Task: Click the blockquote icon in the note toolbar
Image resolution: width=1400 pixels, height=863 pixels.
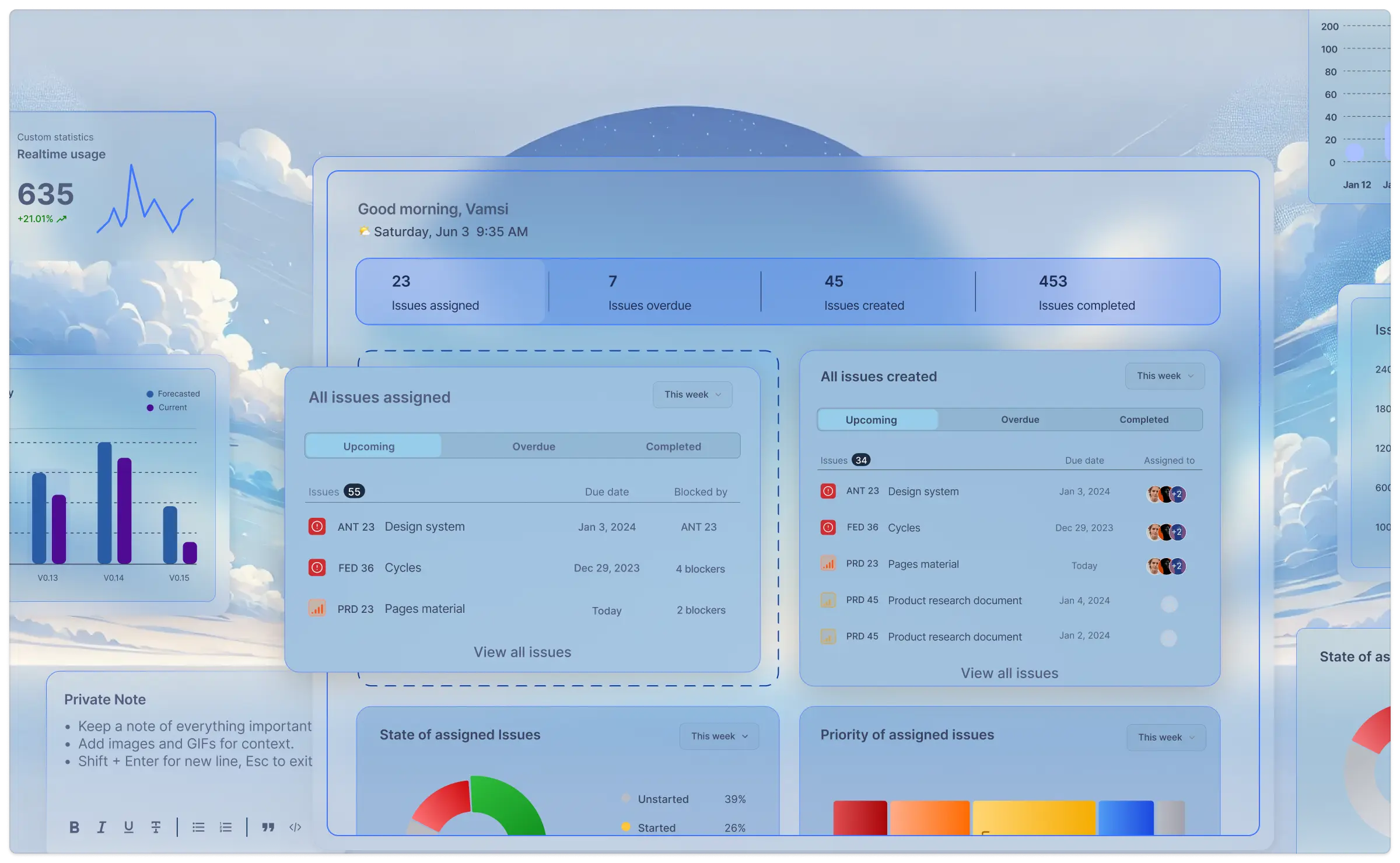Action: tap(268, 827)
